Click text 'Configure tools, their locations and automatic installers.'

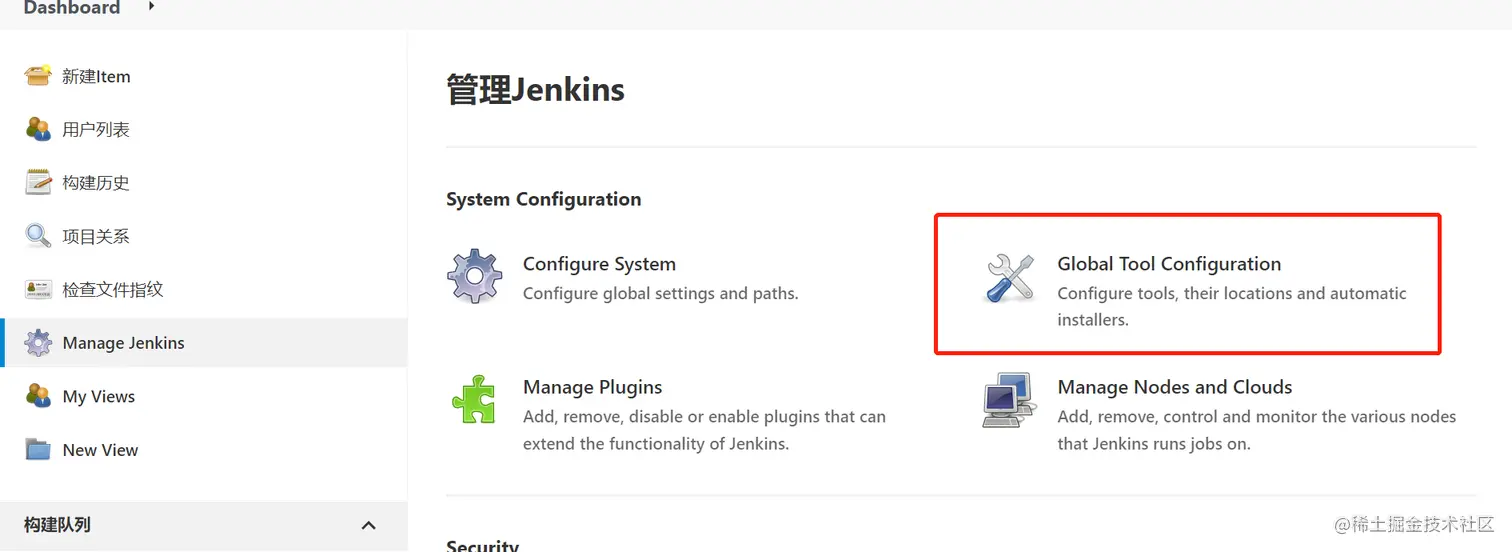pos(1232,307)
